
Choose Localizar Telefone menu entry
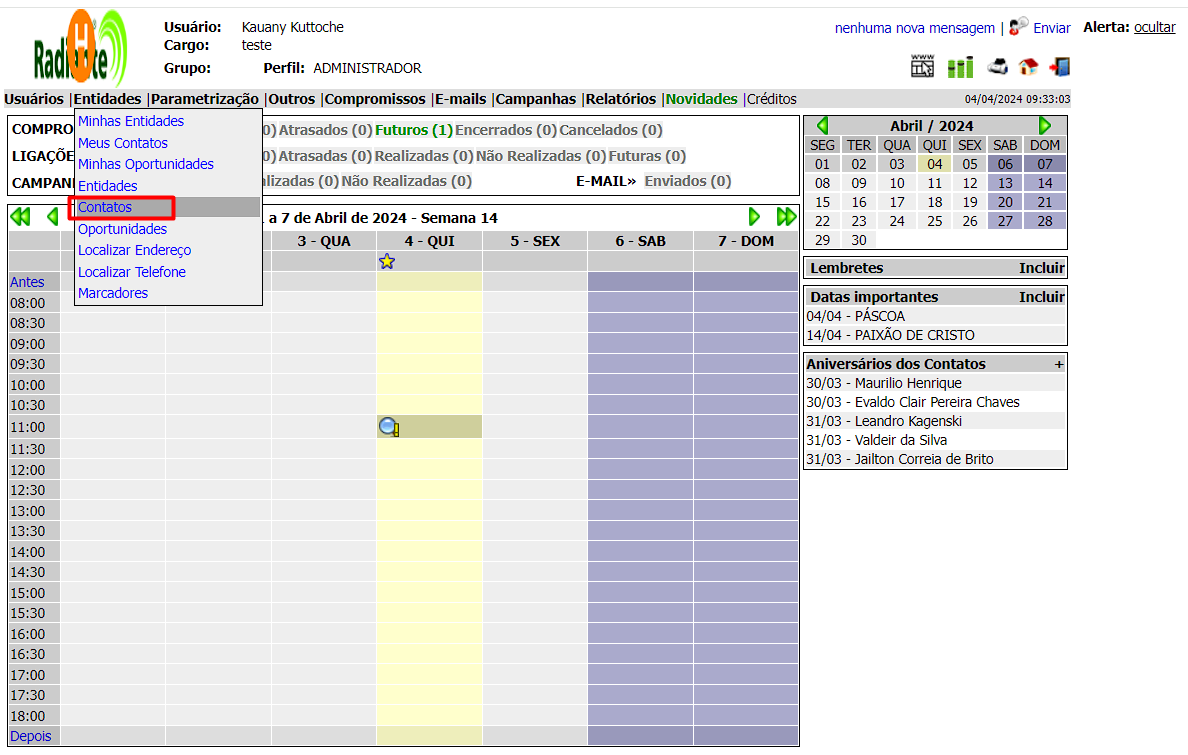click(132, 272)
